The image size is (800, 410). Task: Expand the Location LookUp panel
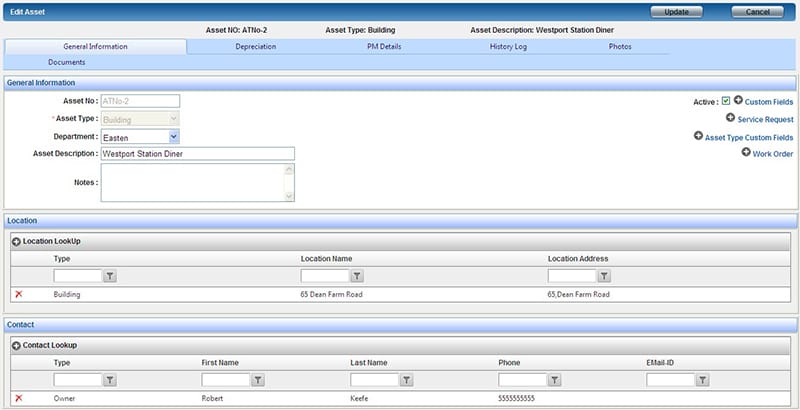(x=16, y=242)
